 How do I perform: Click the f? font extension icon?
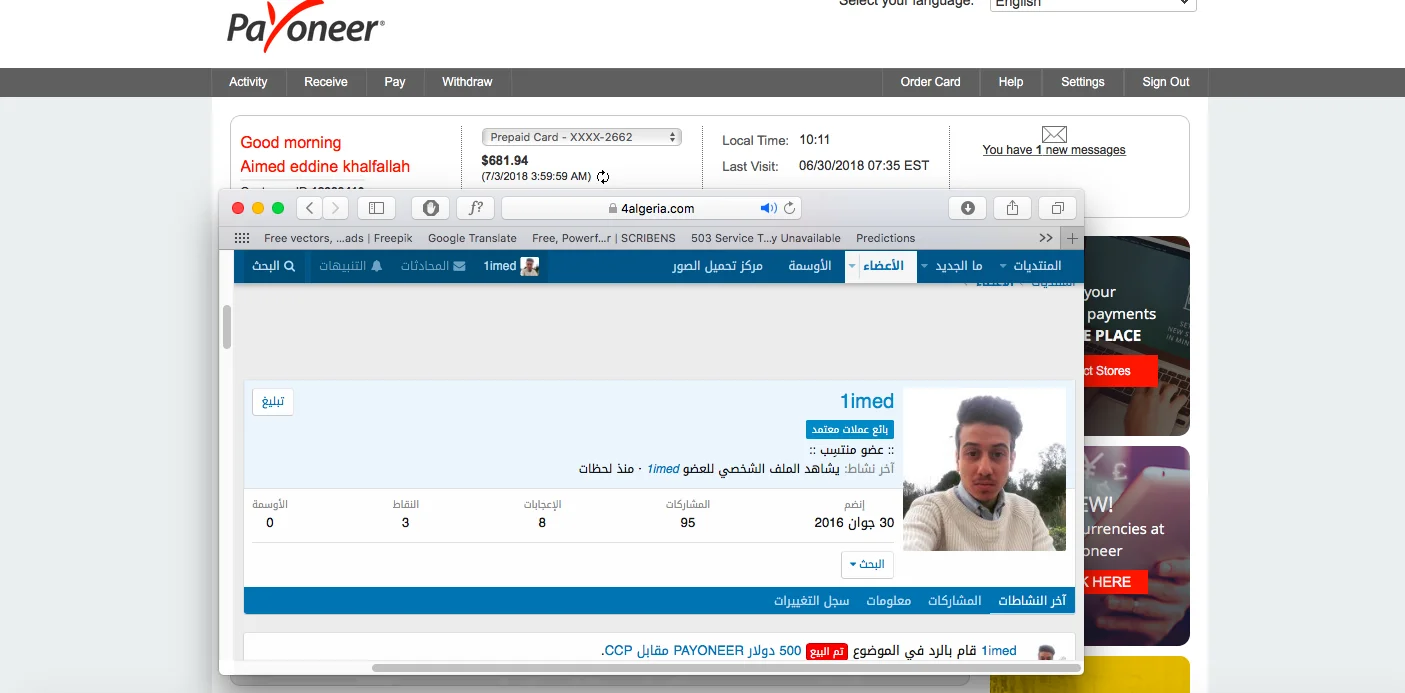pyautogui.click(x=476, y=208)
